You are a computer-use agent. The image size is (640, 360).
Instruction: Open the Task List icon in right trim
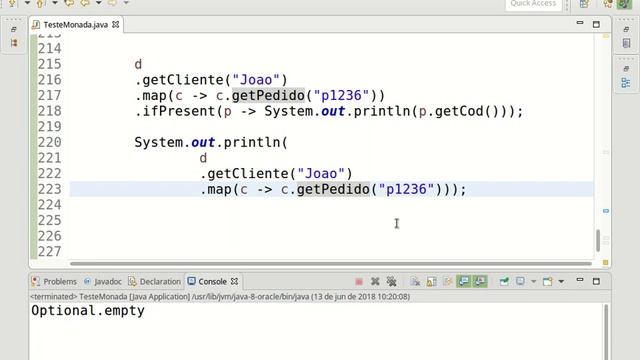626,43
